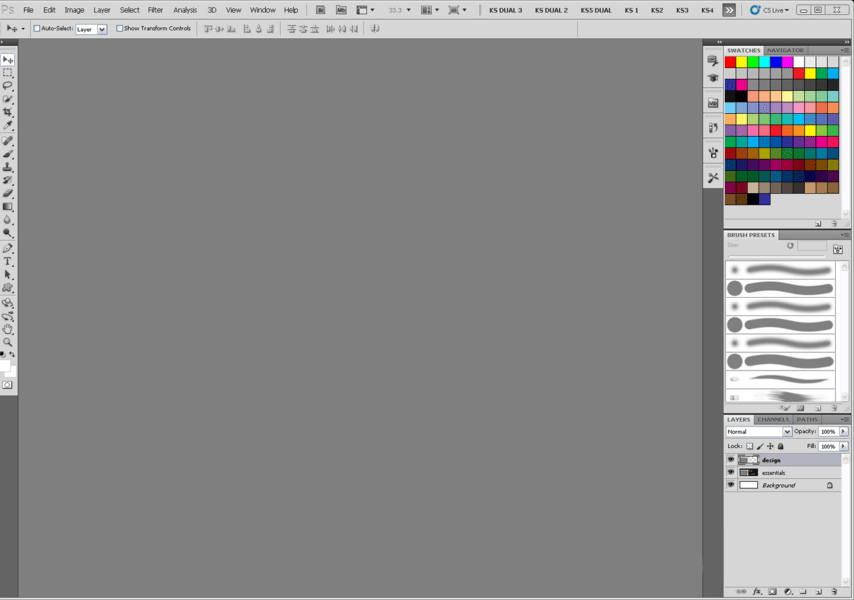
Task: Click the Add layer style icon
Action: [758, 591]
